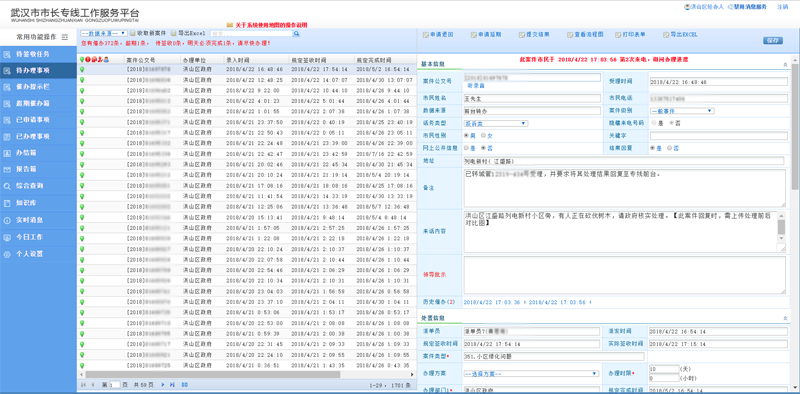Click the search magnifier icon above case list
The image size is (800, 394).
[296, 33]
